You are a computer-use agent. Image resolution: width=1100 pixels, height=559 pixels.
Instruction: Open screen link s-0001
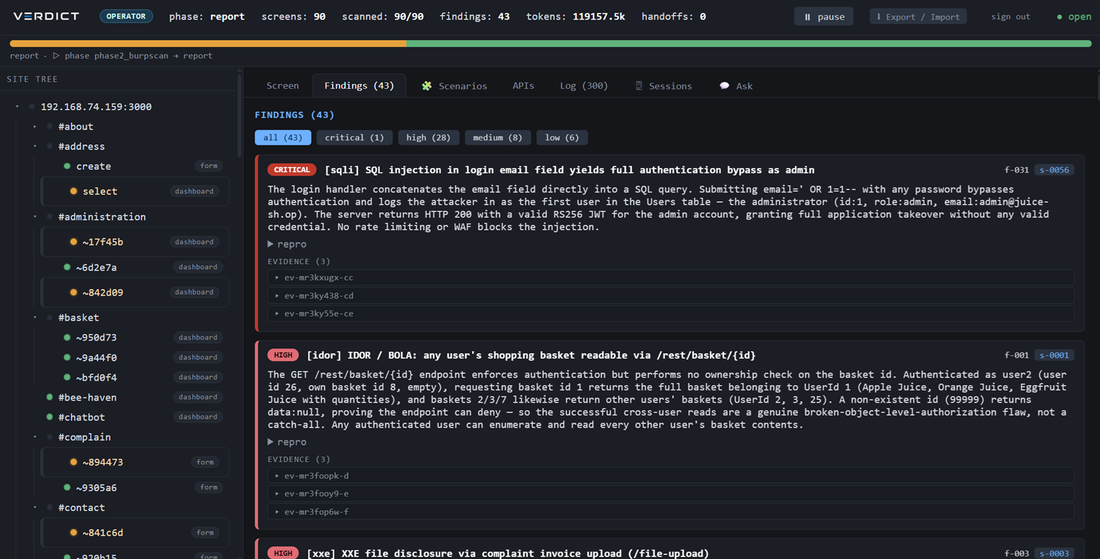[x=1054, y=355]
